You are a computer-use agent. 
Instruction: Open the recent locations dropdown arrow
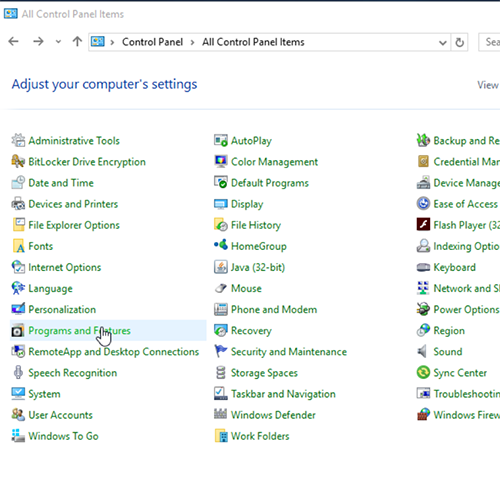[58, 42]
